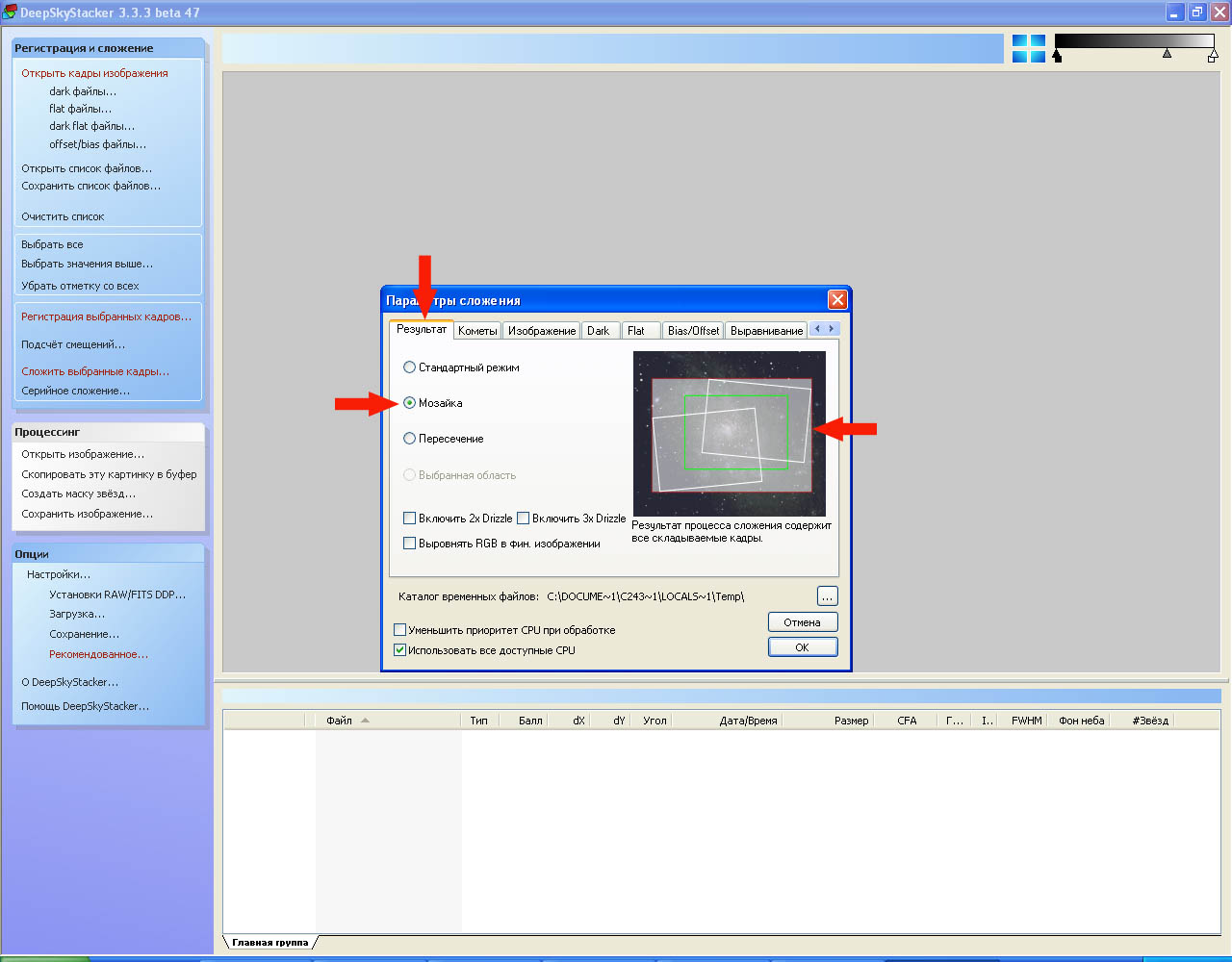1232x962 pixels.
Task: Switch to the Кометы tab
Action: pyautogui.click(x=477, y=331)
